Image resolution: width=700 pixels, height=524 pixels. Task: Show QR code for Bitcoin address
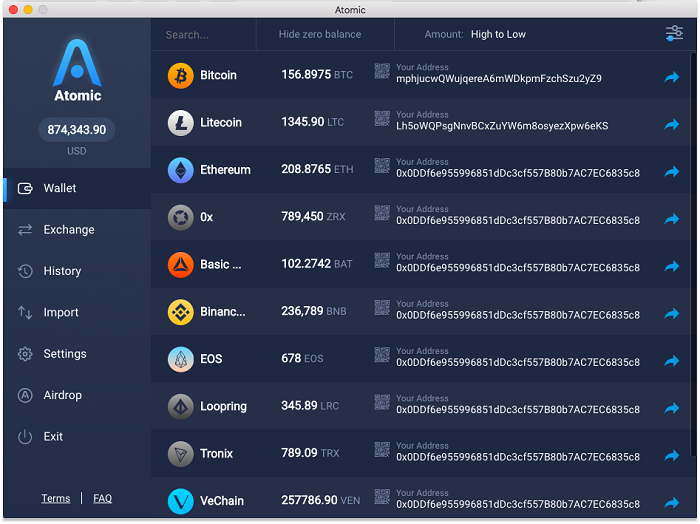(x=382, y=71)
